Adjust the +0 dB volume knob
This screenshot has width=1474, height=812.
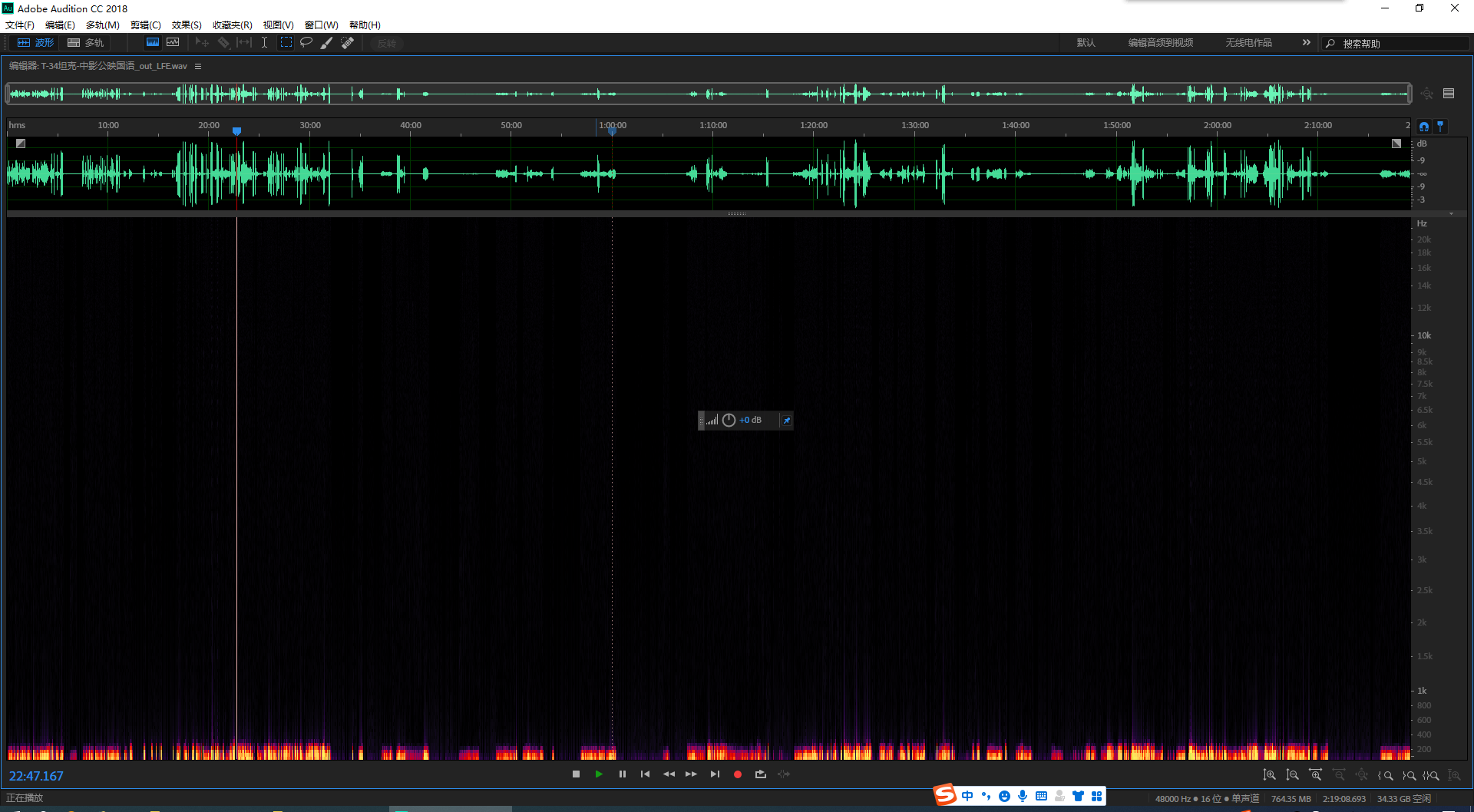click(x=729, y=420)
